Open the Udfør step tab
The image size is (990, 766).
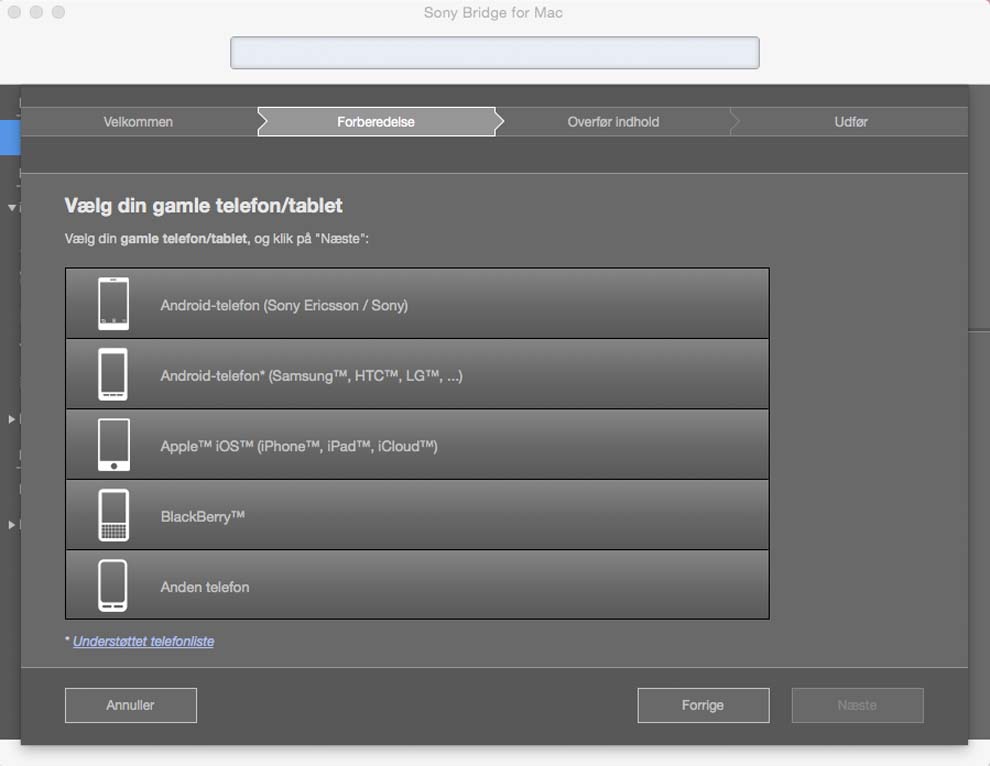pos(850,122)
